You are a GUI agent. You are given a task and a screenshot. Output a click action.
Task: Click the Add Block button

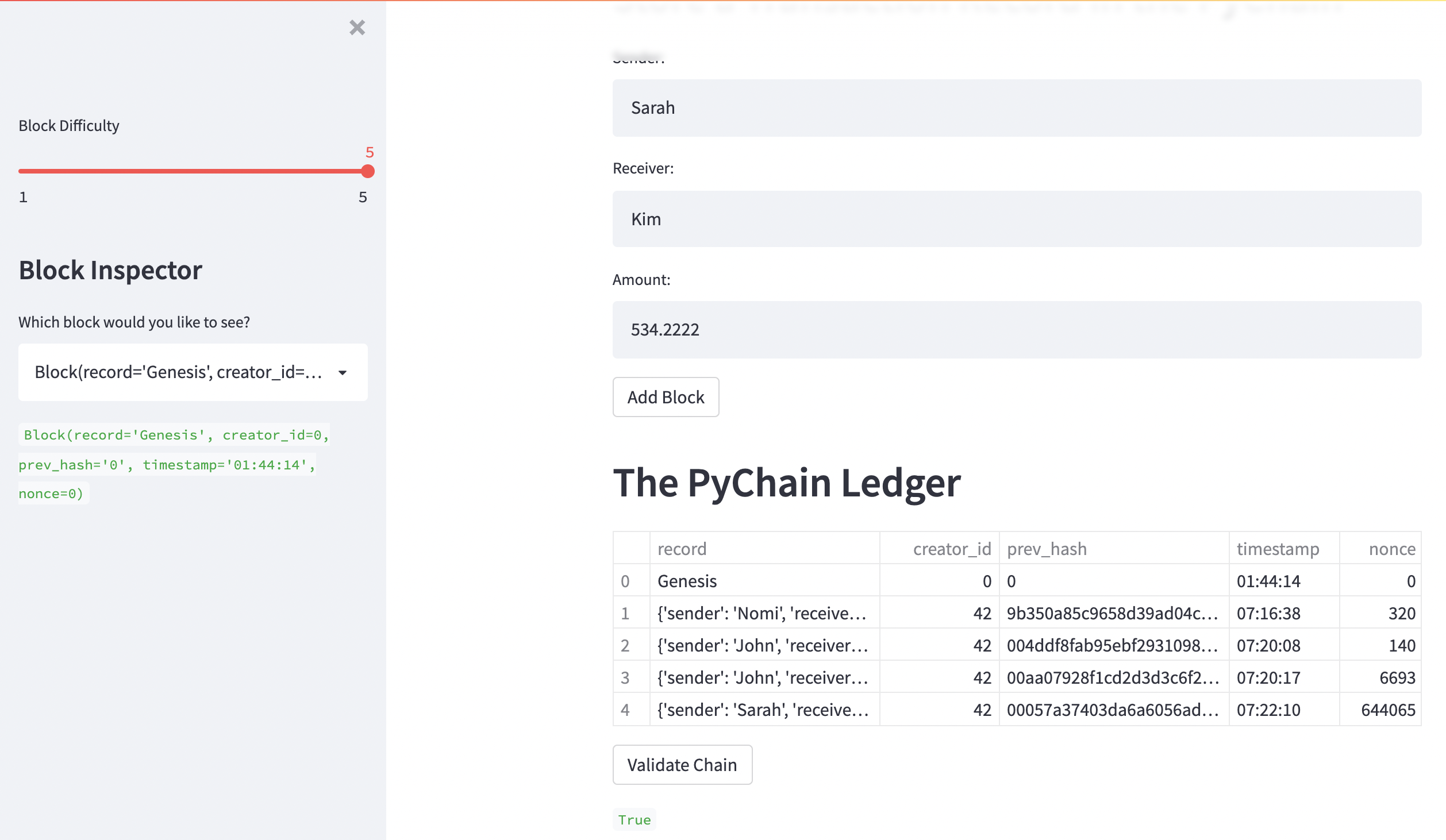click(666, 397)
